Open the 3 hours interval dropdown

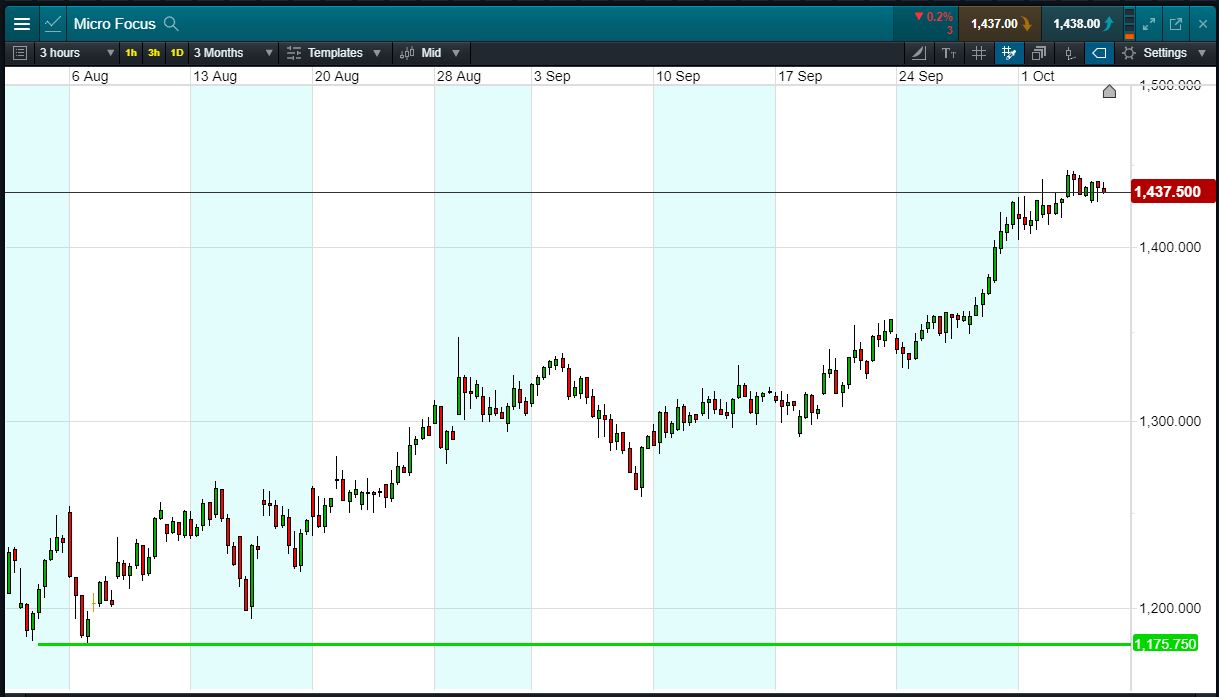pyautogui.click(x=77, y=53)
